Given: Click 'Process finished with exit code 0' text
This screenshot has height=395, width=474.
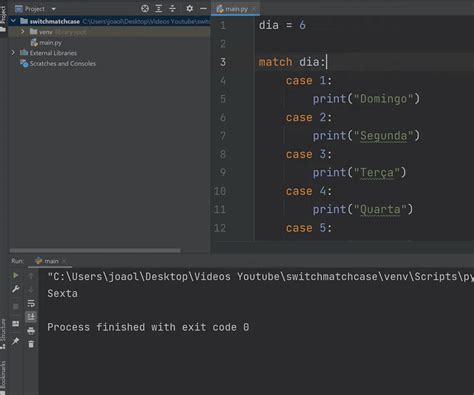Looking at the screenshot, I should pyautogui.click(x=148, y=327).
